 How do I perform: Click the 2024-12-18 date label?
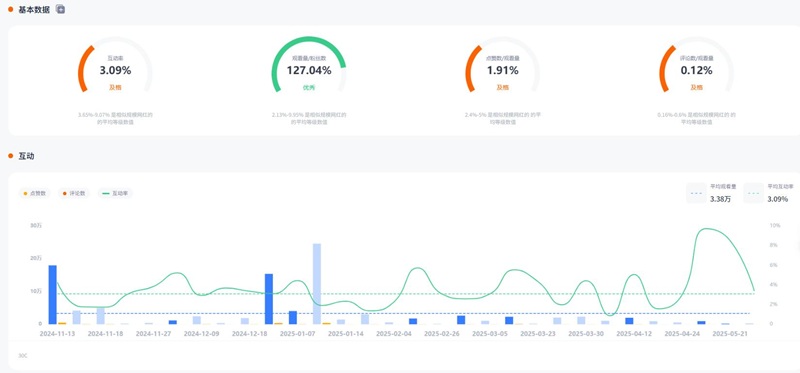click(x=249, y=334)
